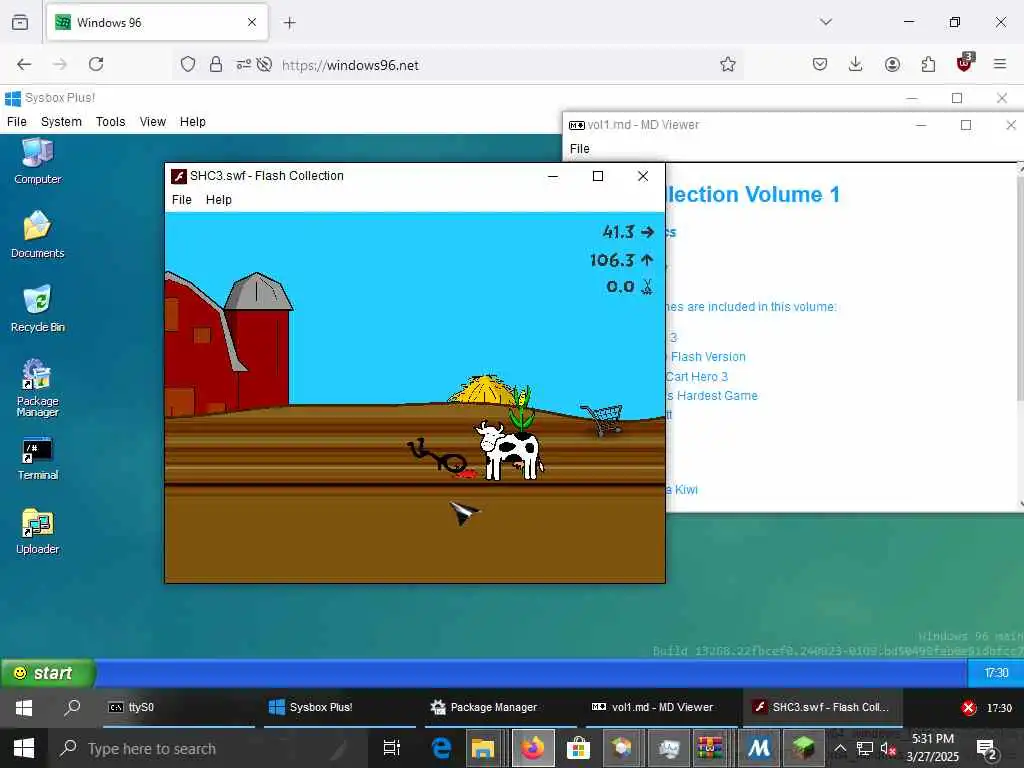Close the Windows 96 browser tab

pyautogui.click(x=252, y=22)
